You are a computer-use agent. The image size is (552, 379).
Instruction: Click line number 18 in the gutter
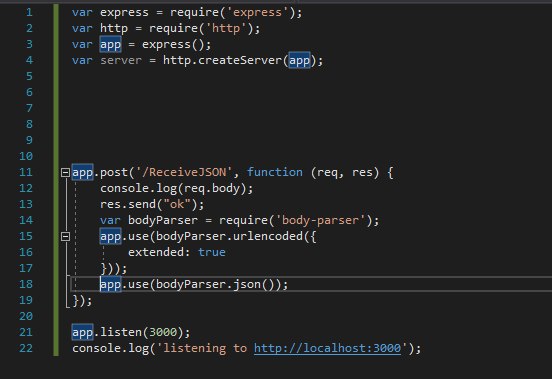(26, 284)
